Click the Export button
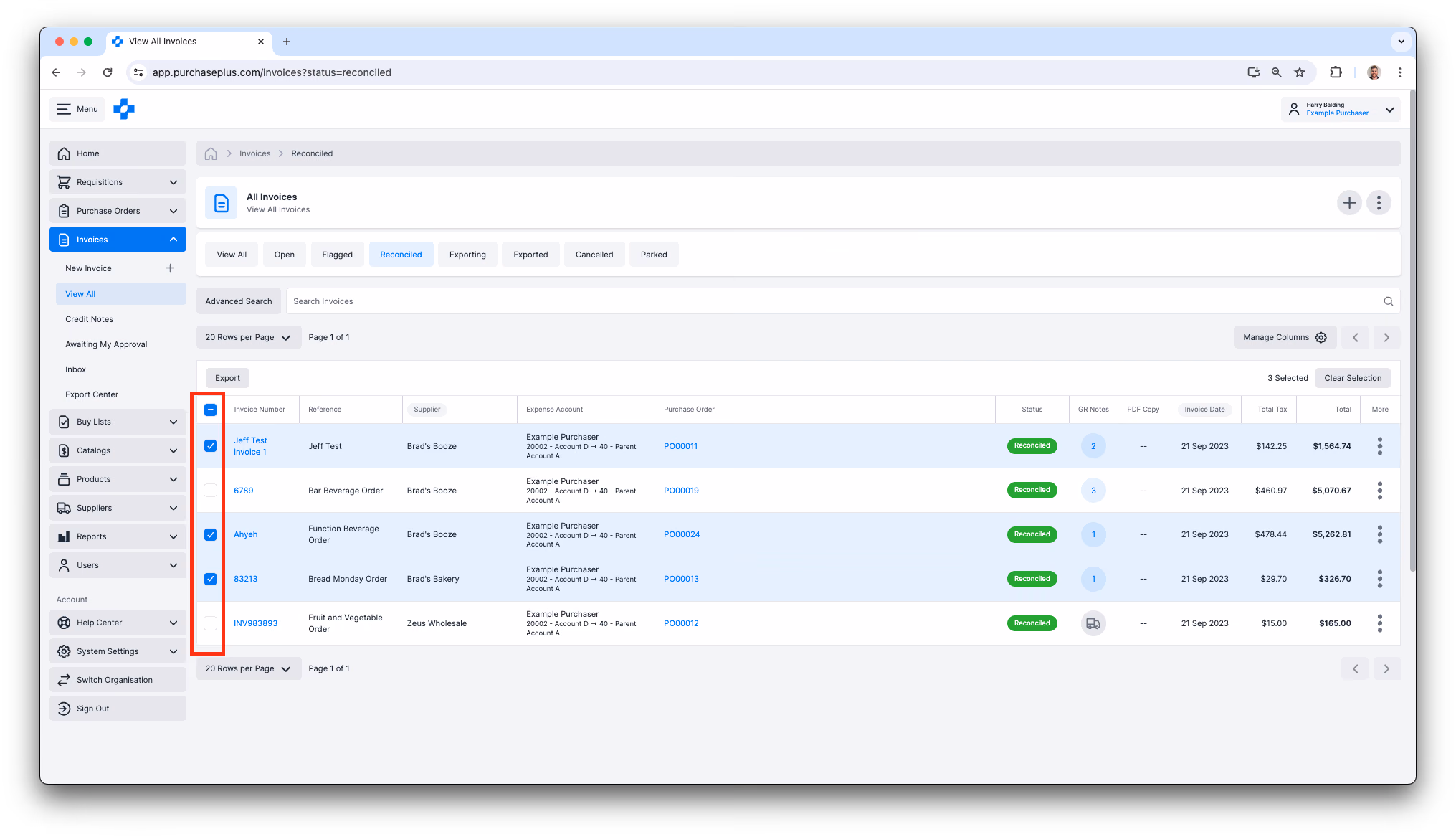The height and width of the screenshot is (837, 1456). point(227,378)
